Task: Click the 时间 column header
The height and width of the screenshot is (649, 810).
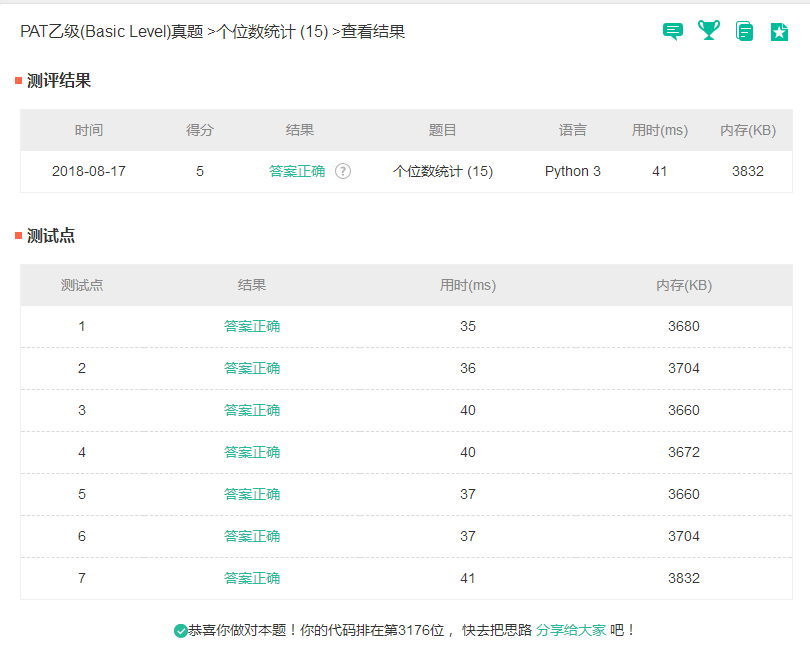Action: click(88, 130)
